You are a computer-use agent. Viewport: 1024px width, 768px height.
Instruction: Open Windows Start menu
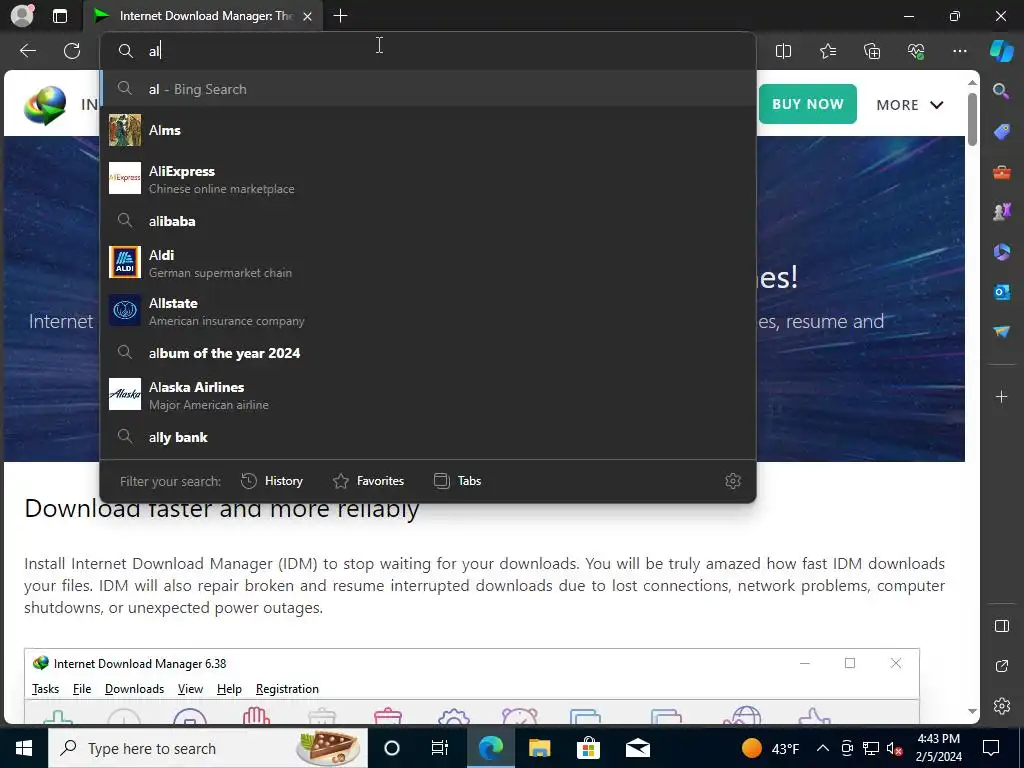[x=24, y=748]
